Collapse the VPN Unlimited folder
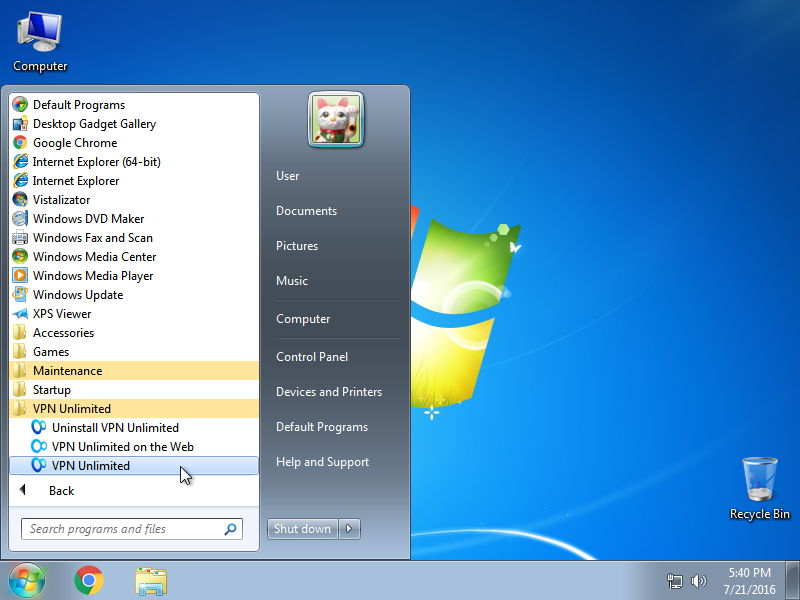 [x=134, y=409]
